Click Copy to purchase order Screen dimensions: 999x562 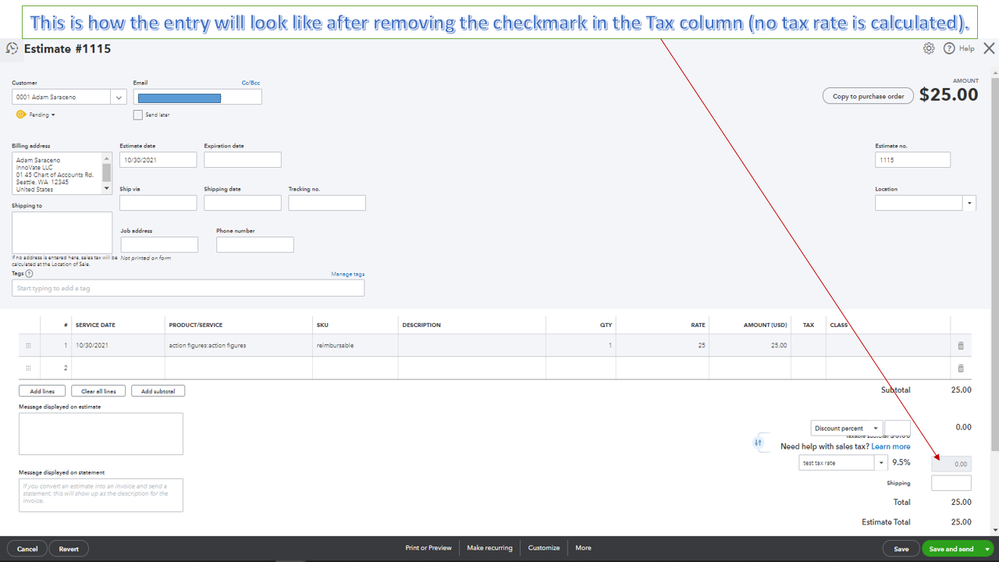(868, 96)
